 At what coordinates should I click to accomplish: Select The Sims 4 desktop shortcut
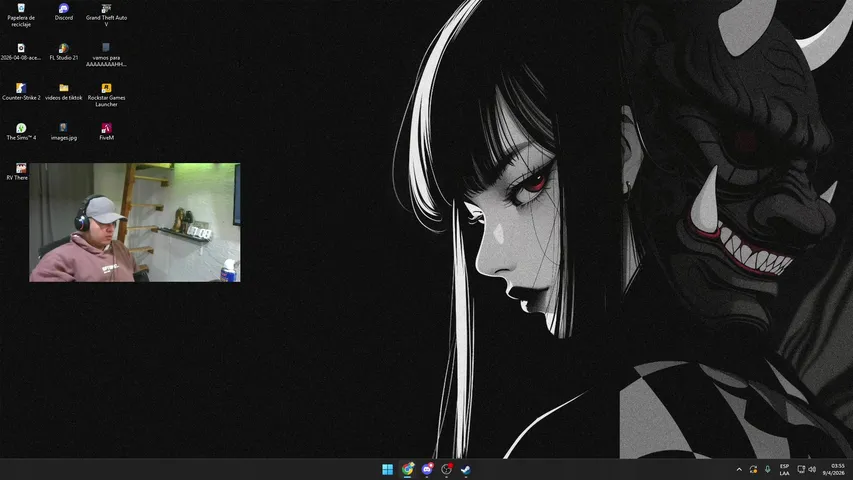coord(21,132)
